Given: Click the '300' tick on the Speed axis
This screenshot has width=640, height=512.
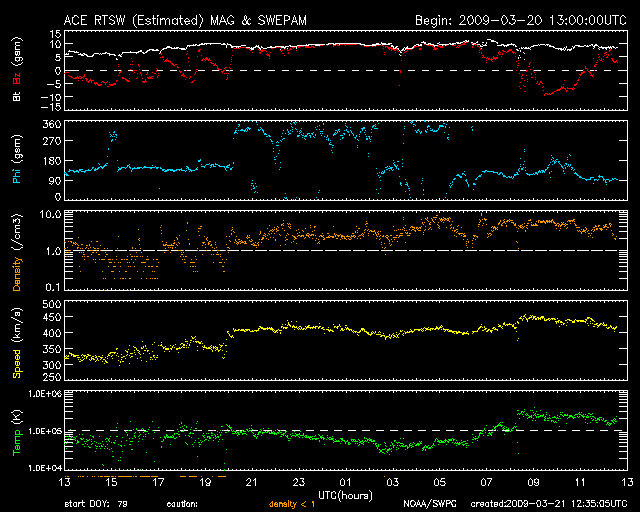Looking at the screenshot, I should point(52,365).
